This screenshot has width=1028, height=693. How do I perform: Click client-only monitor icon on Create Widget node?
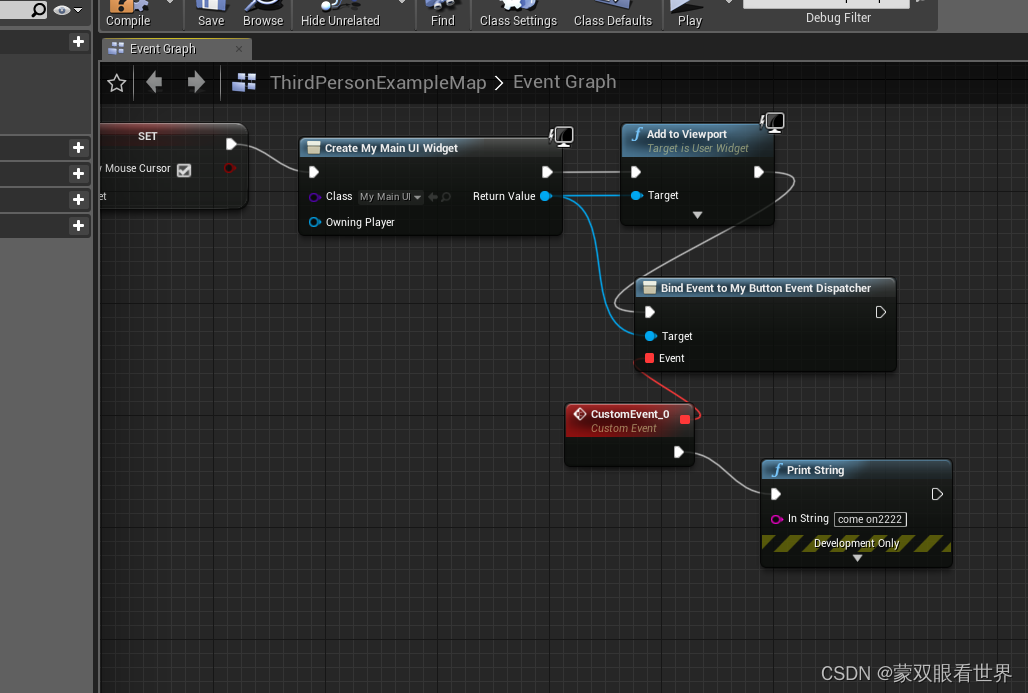pyautogui.click(x=563, y=136)
